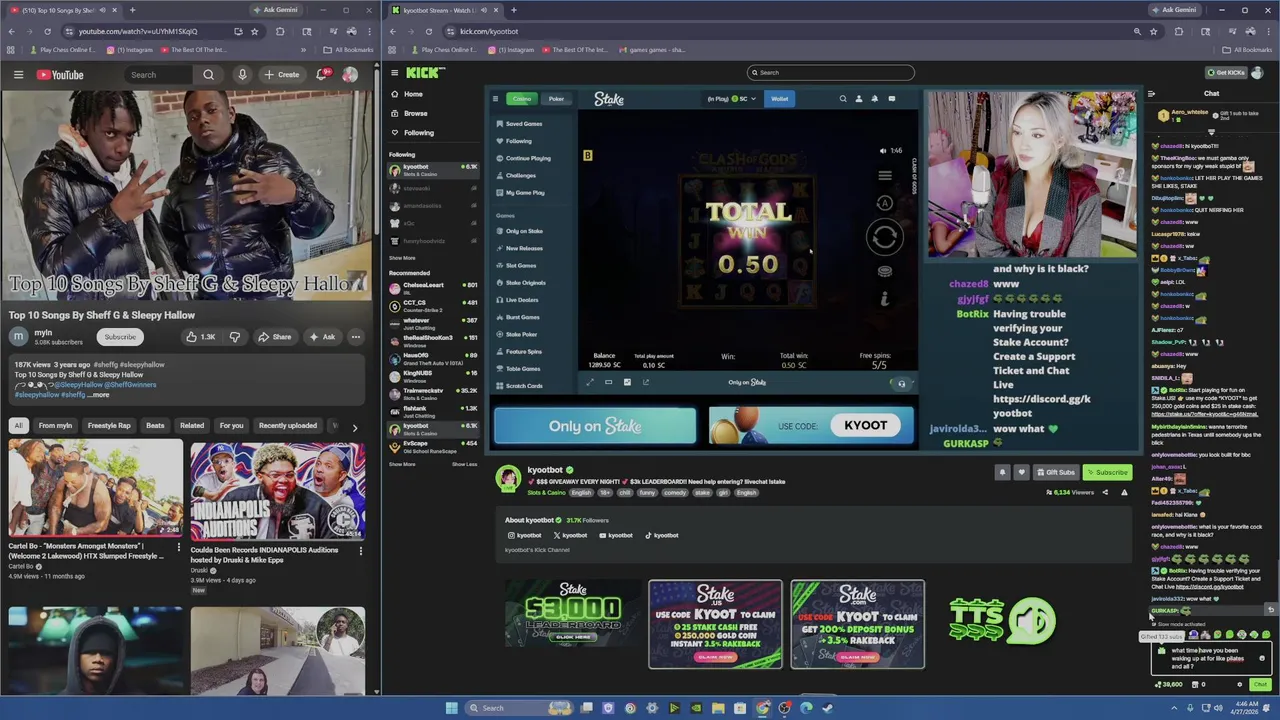
Task: Follow kyootbot with heart button
Action: 1021,472
